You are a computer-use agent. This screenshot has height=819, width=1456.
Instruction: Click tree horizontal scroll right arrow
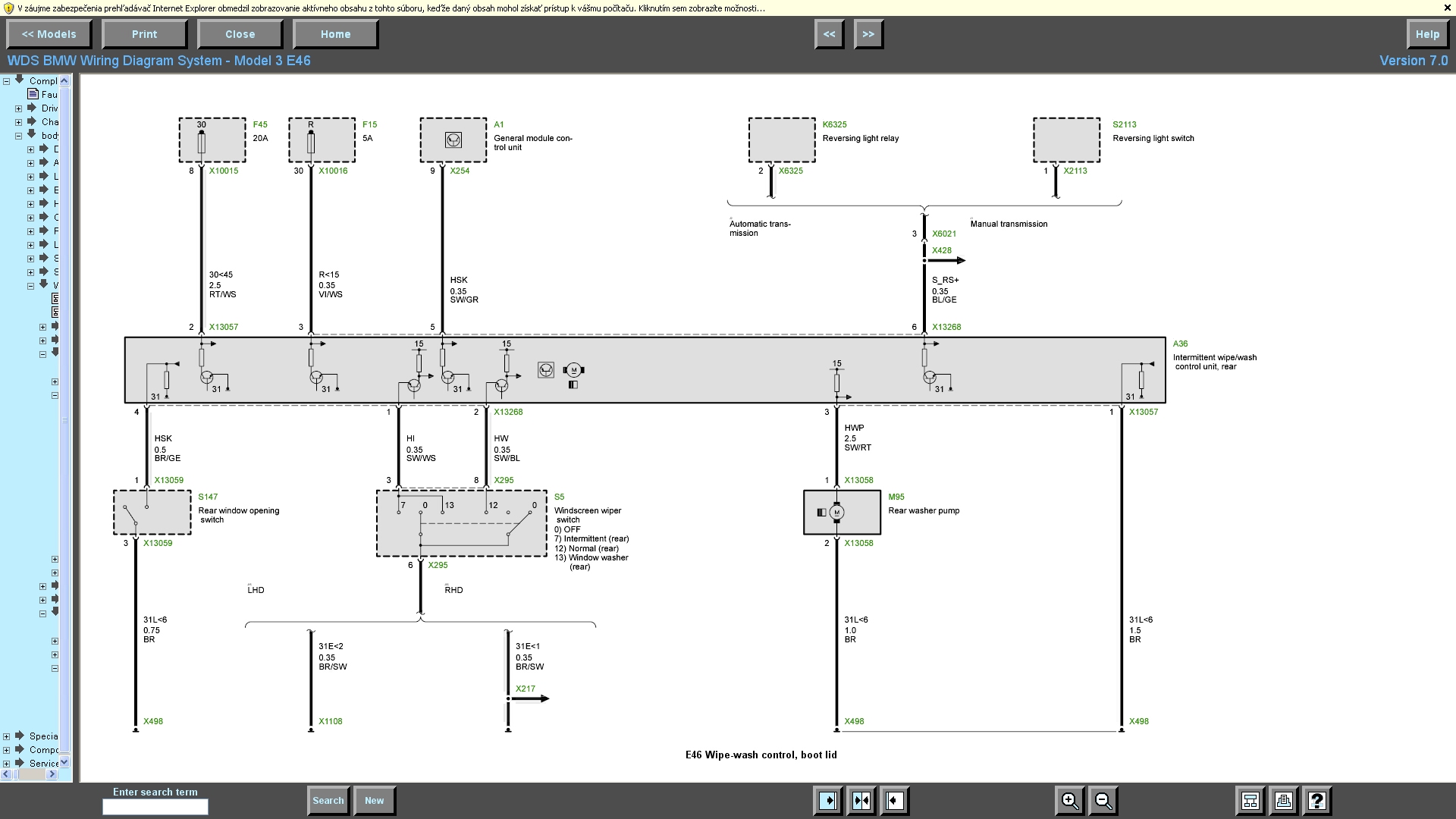coord(52,774)
